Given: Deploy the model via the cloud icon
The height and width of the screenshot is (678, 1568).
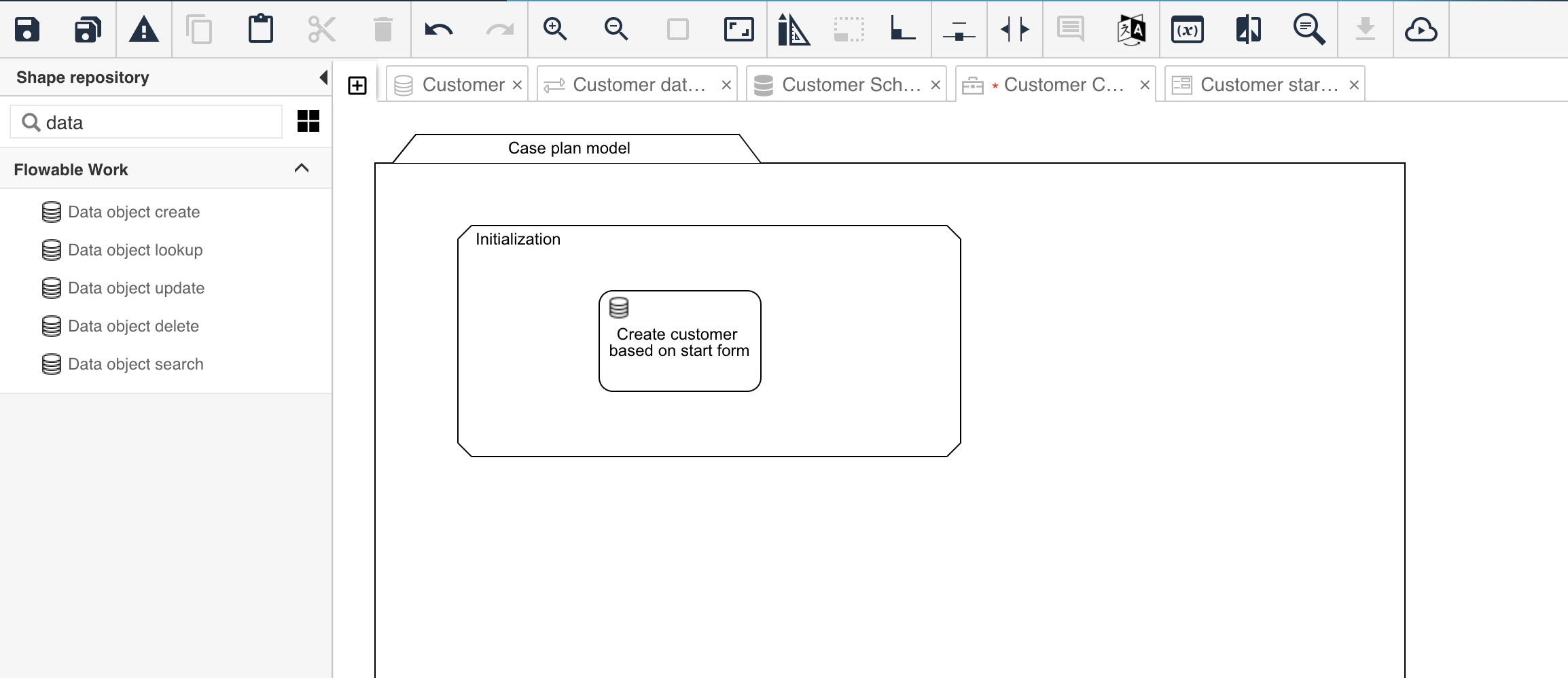Looking at the screenshot, I should (x=1421, y=29).
